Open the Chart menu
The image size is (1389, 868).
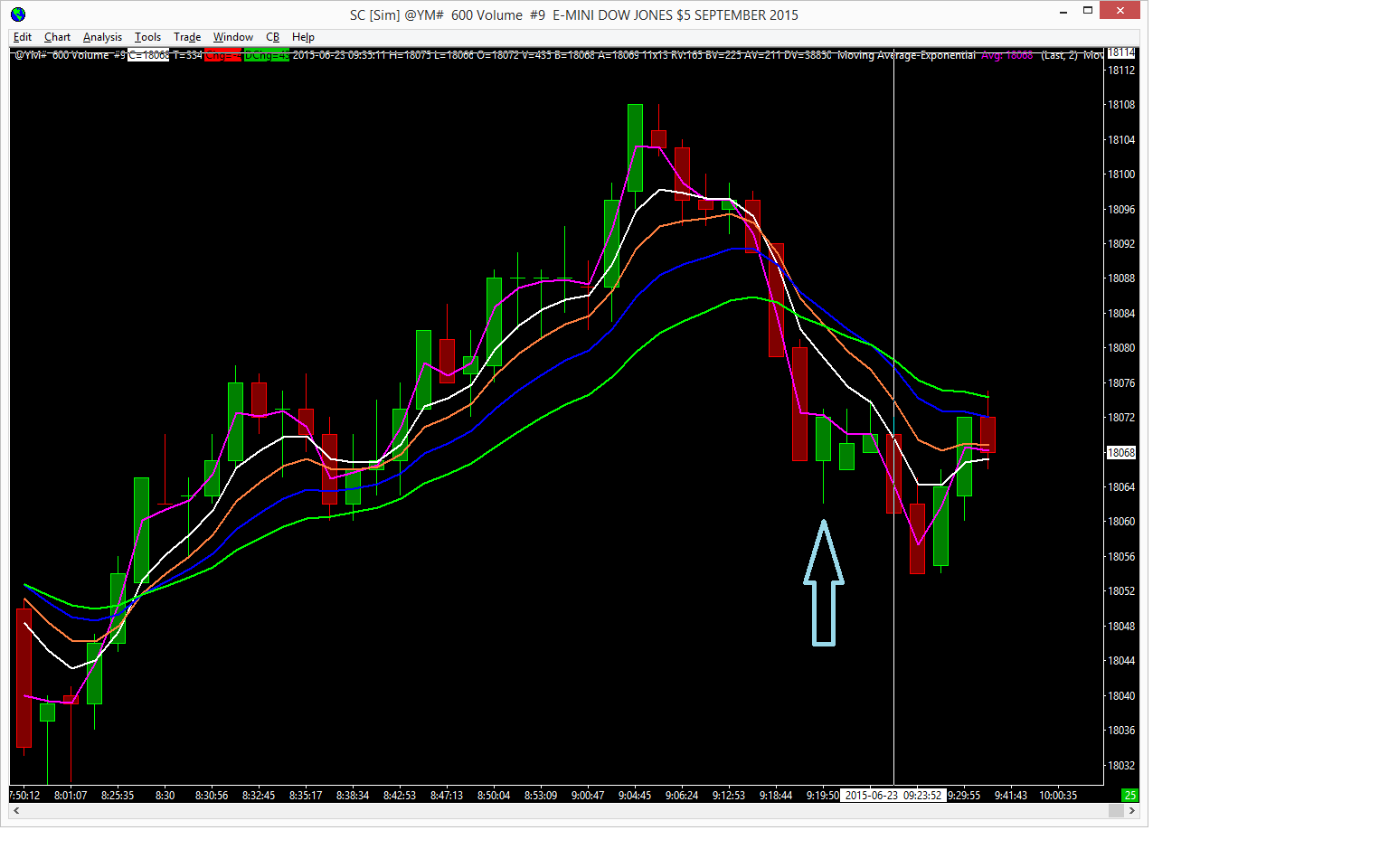tap(57, 37)
